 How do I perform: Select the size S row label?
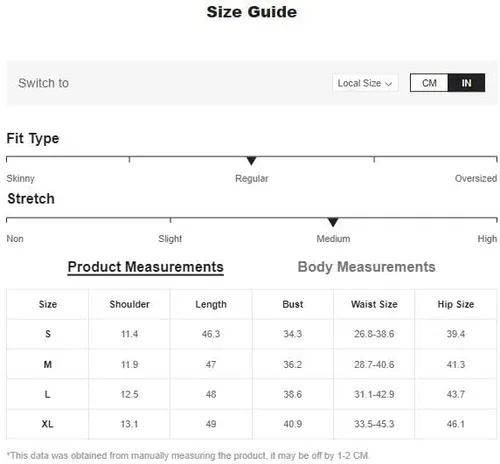[48, 334]
